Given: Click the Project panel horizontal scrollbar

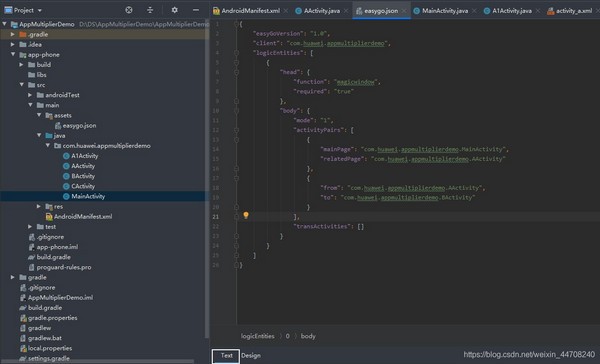Looking at the screenshot, I should coord(97,361).
